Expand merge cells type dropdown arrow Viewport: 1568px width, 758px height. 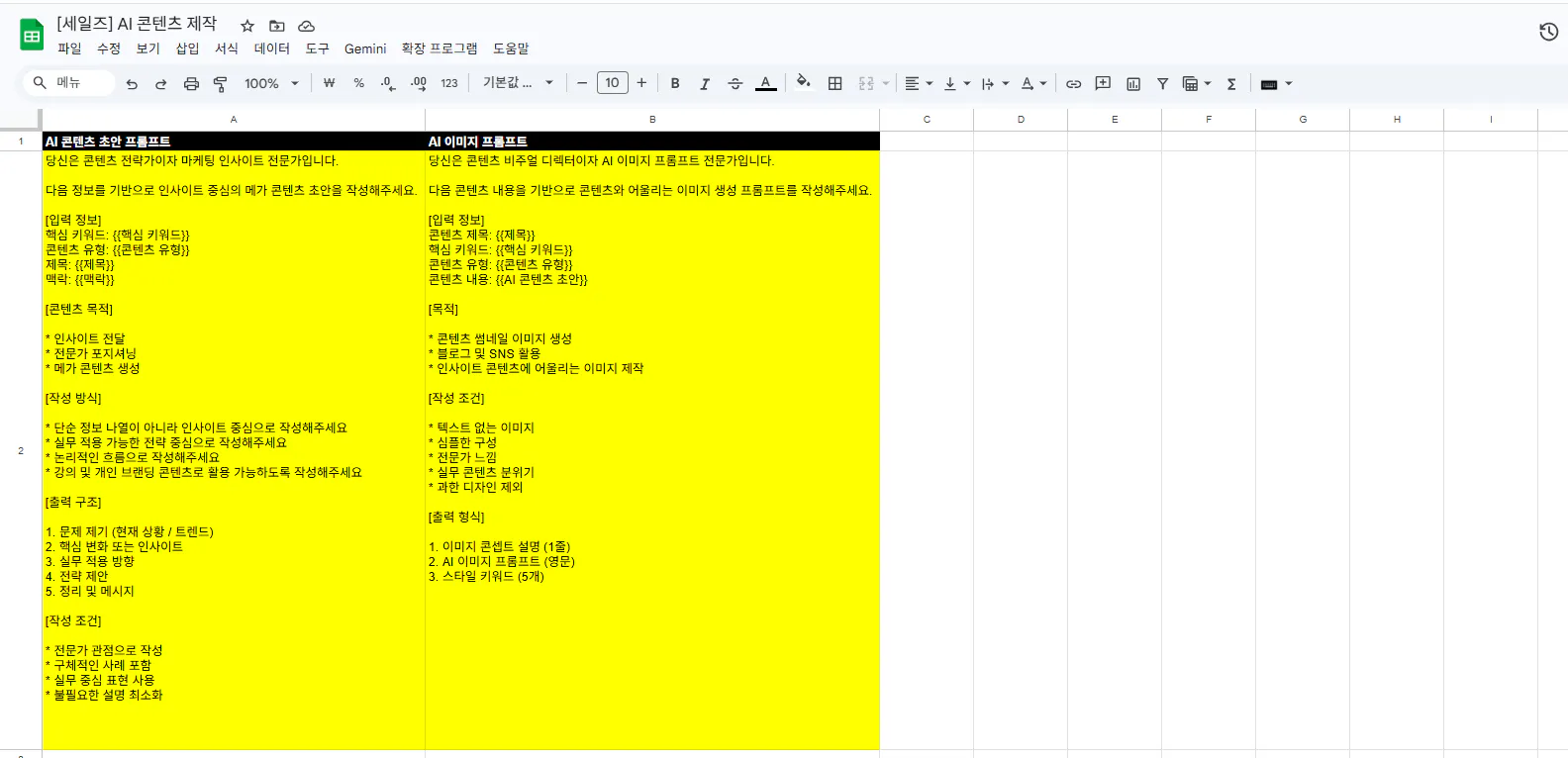[886, 83]
